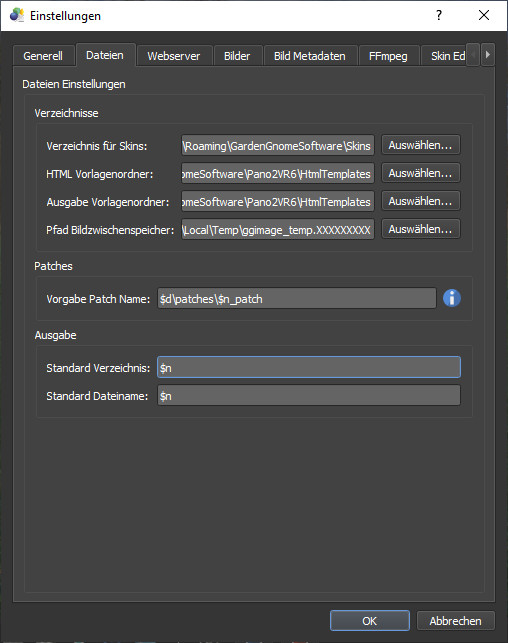Select the Bilder tab
The width and height of the screenshot is (508, 643).
[237, 56]
